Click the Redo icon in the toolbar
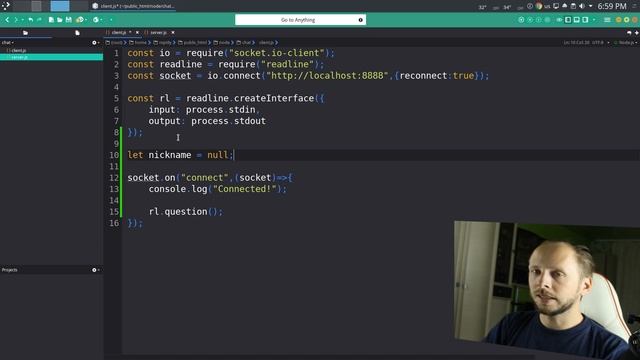Screen dimensions: 640x360 tap(39, 20)
